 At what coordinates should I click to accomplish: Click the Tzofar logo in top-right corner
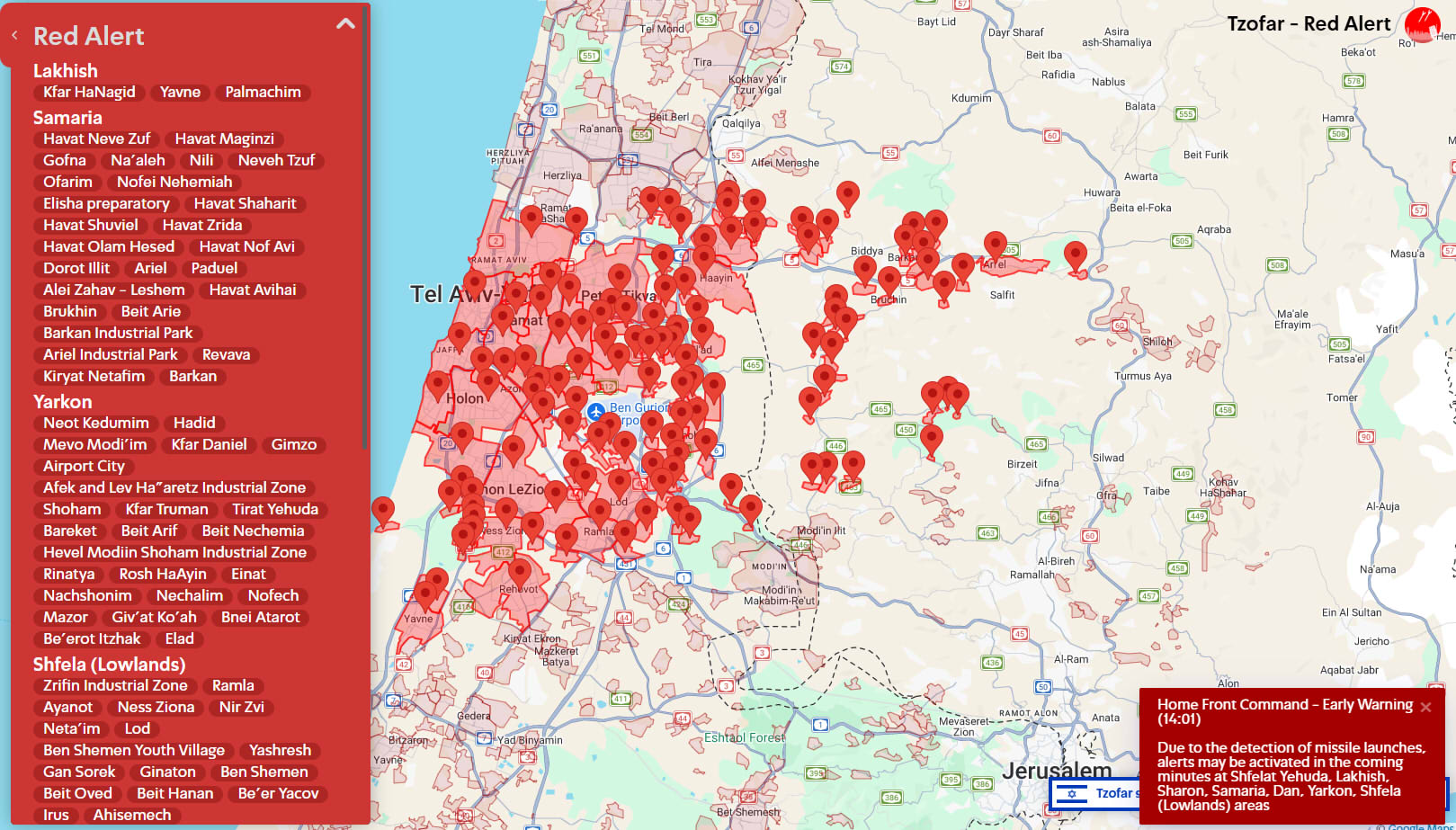pyautogui.click(x=1422, y=25)
